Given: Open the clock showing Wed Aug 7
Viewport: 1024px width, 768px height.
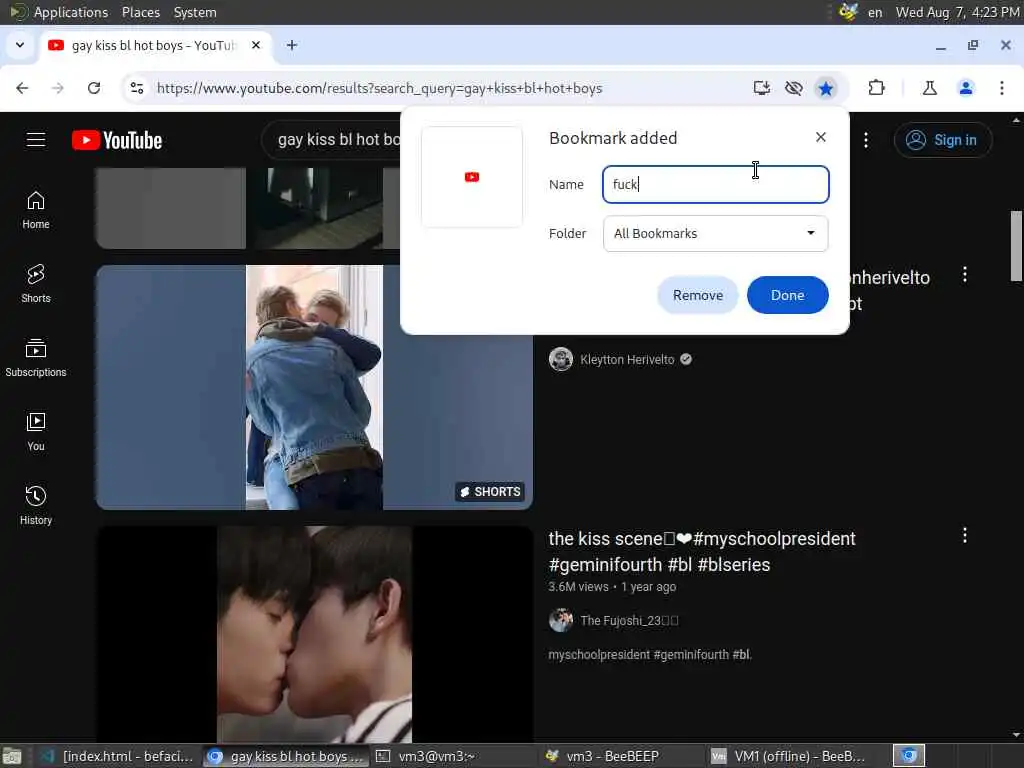Looking at the screenshot, I should click(957, 12).
